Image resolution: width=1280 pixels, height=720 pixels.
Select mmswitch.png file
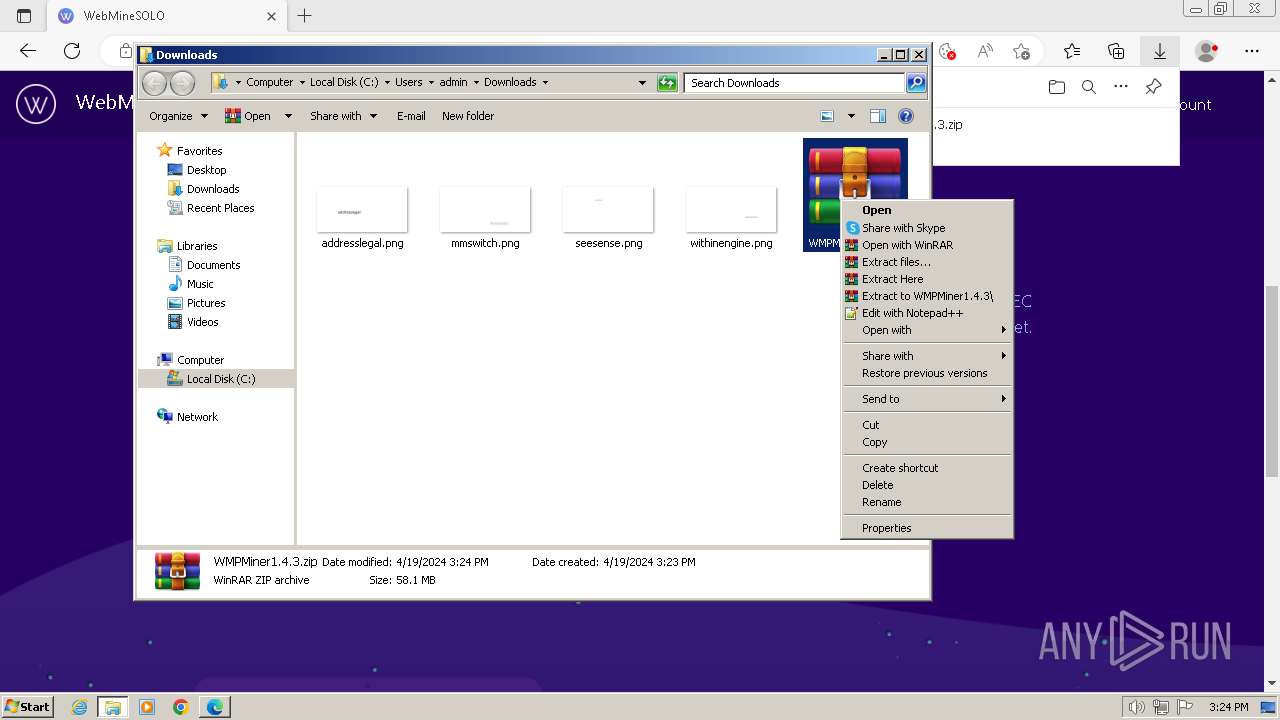tap(485, 218)
